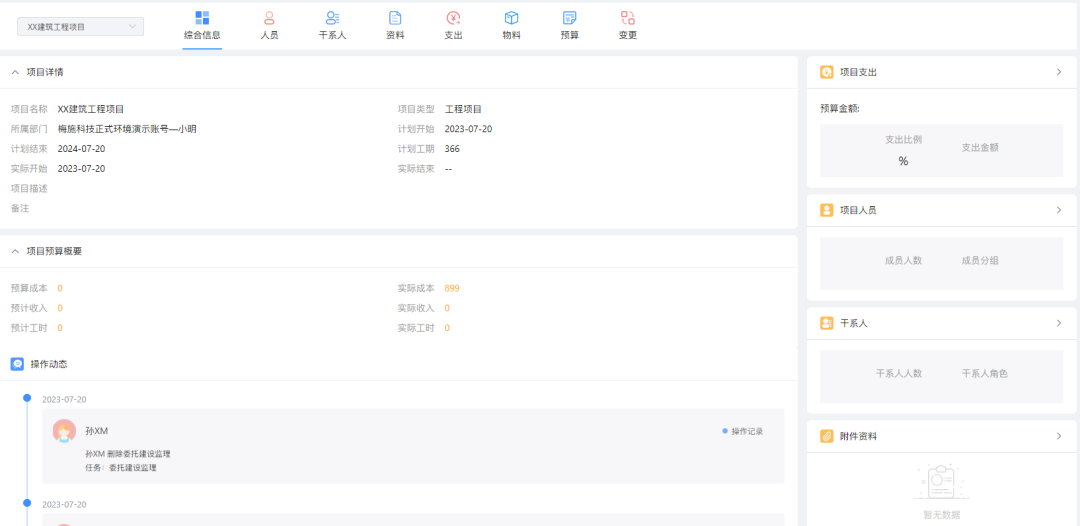This screenshot has width=1080, height=526.
Task: Select the 干系人 stakeholder icon
Action: (332, 18)
